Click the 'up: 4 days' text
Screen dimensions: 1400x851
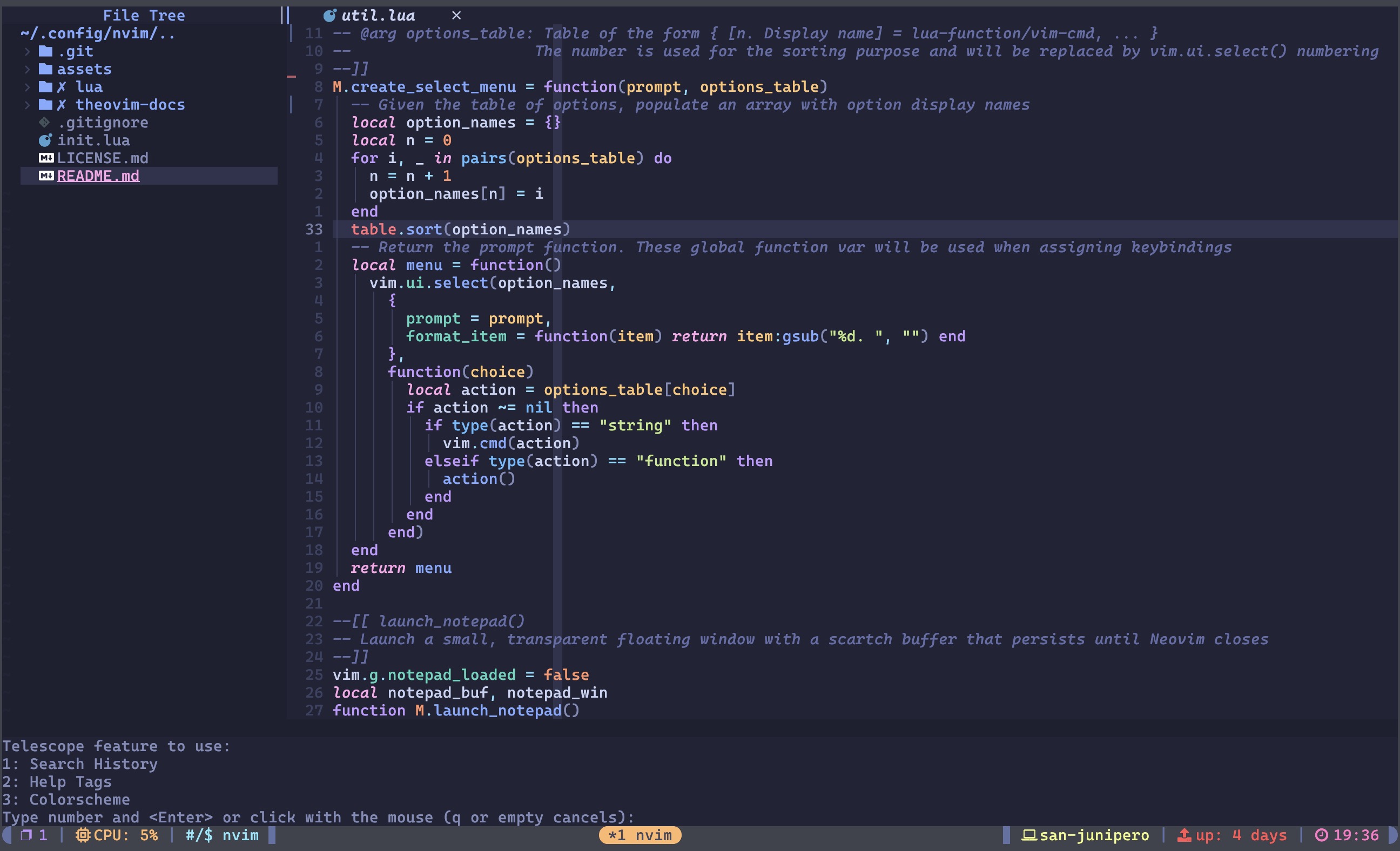pyautogui.click(x=1242, y=835)
